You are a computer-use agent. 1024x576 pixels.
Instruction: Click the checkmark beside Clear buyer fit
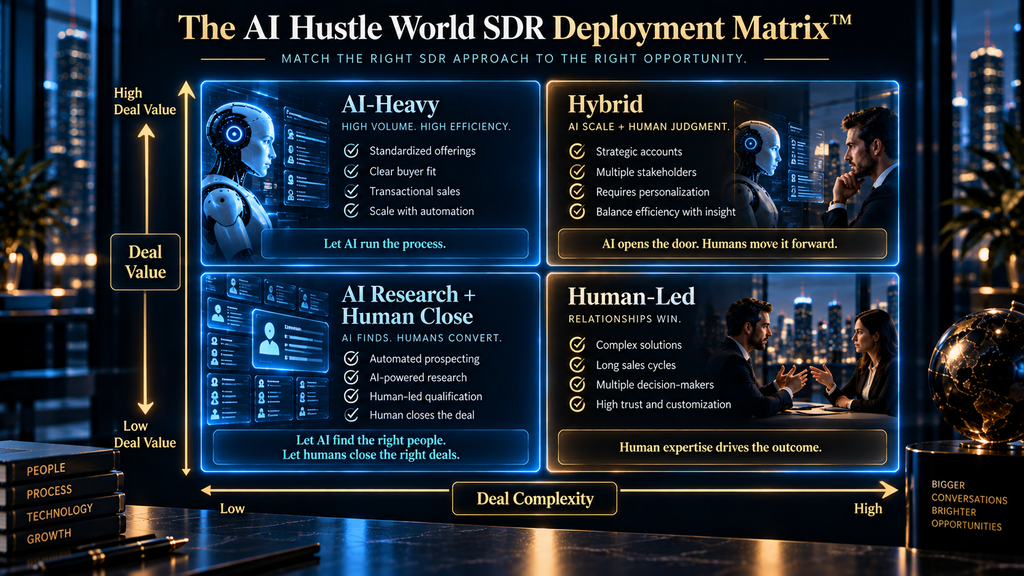[x=351, y=171]
